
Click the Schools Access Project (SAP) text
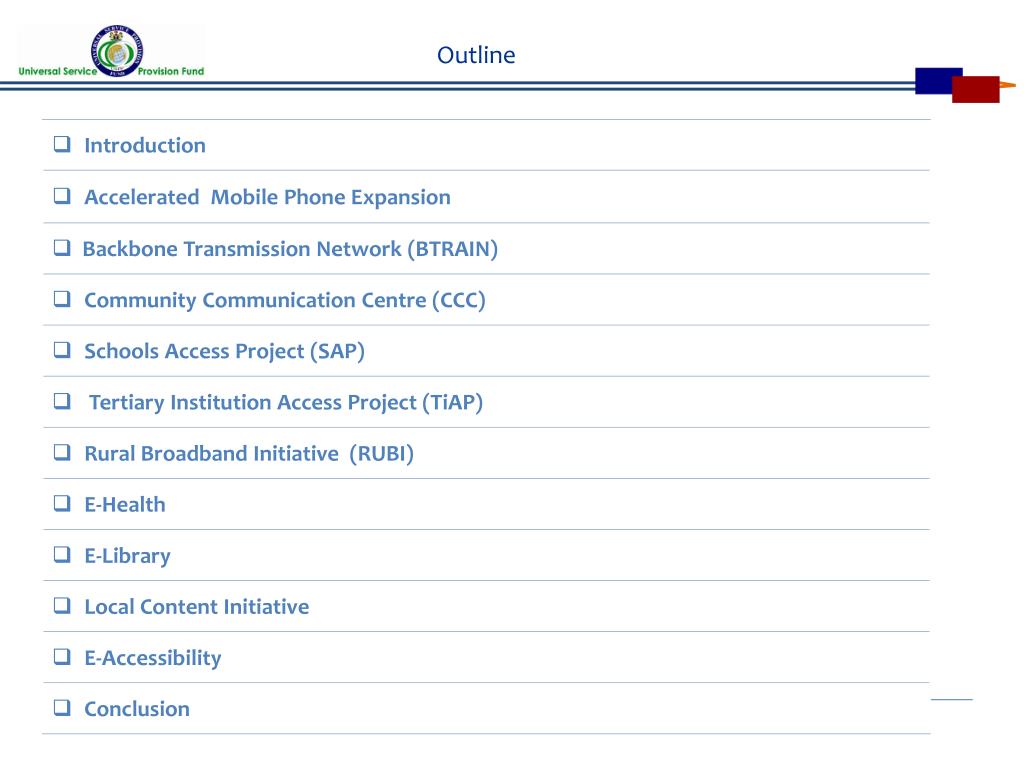(x=224, y=351)
